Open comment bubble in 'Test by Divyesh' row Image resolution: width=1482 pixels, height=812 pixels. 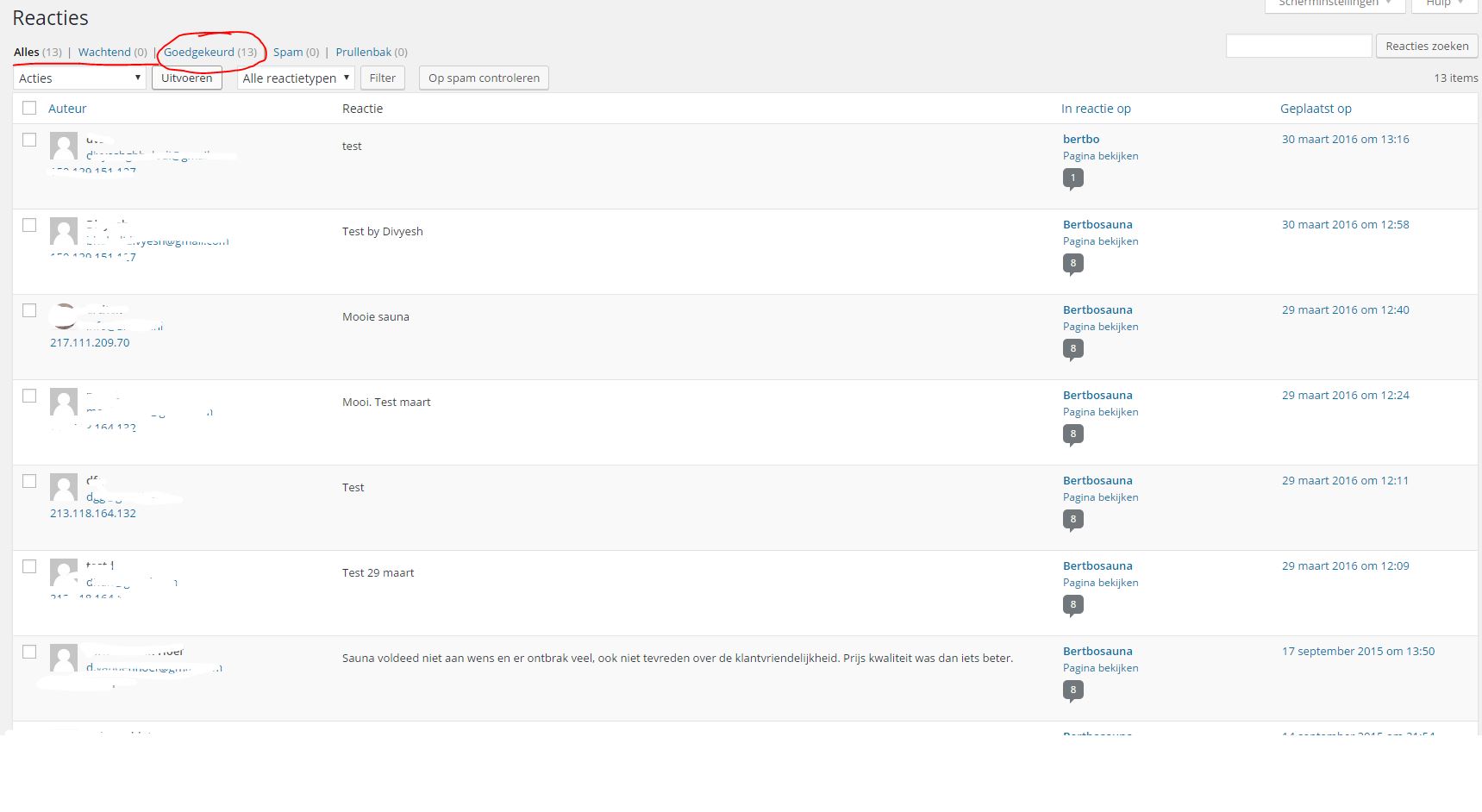pyautogui.click(x=1072, y=264)
